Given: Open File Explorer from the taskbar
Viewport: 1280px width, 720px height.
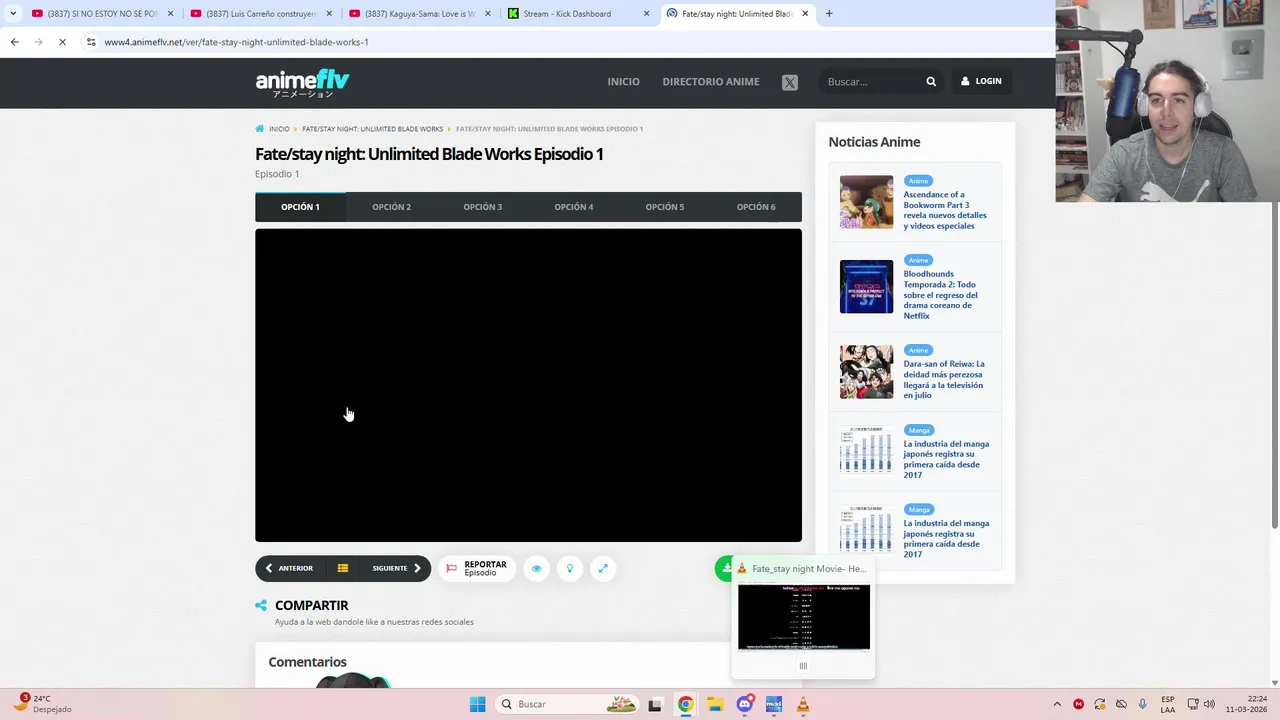Looking at the screenshot, I should click(x=715, y=704).
